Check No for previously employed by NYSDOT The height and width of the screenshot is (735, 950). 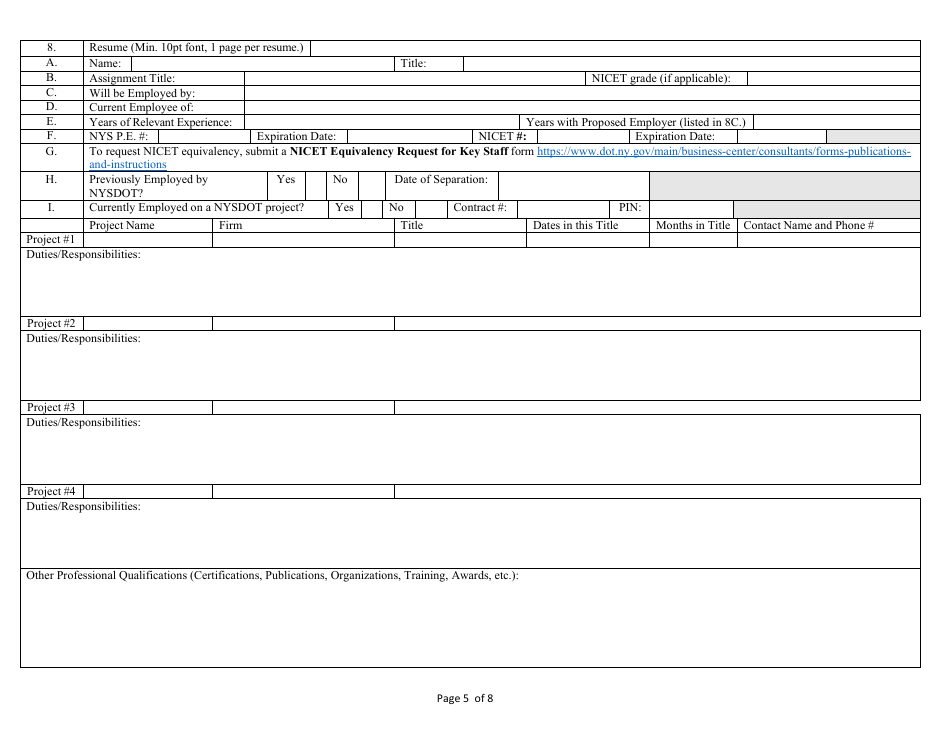click(372, 184)
